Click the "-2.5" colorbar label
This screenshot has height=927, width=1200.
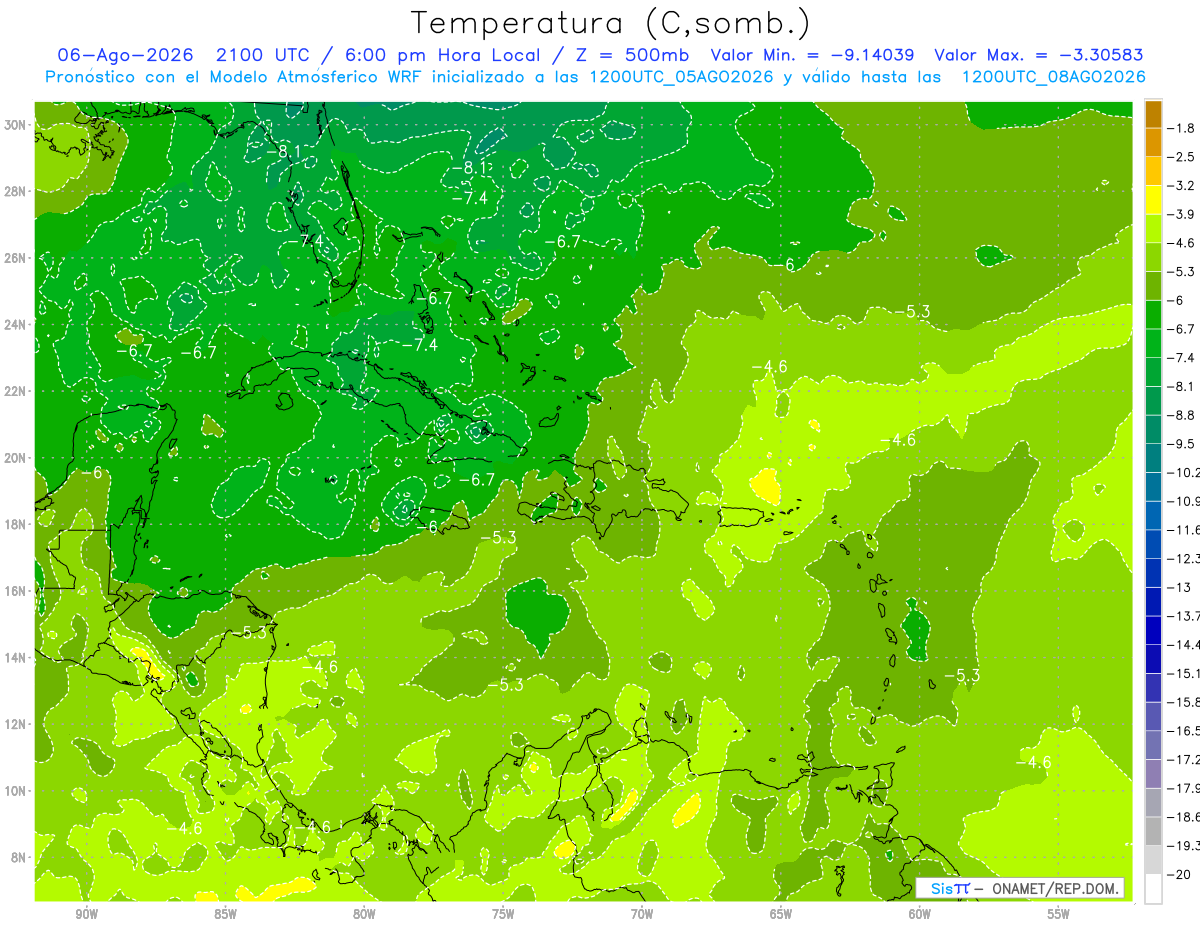click(x=1183, y=157)
